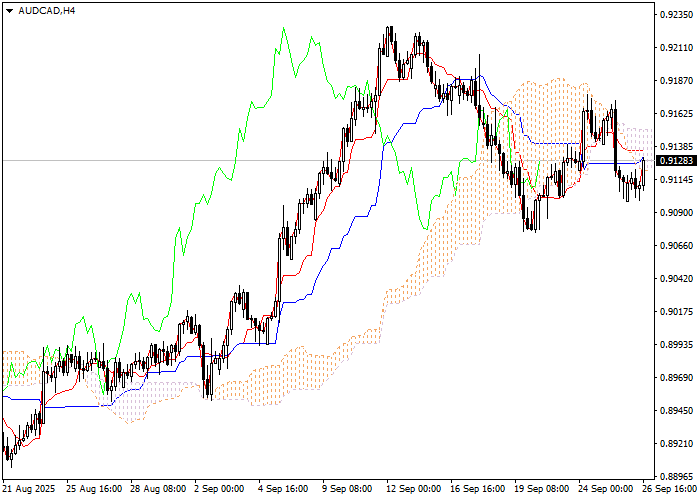Click the 0.92110 price scale label
700x500 pixels.
677,48
